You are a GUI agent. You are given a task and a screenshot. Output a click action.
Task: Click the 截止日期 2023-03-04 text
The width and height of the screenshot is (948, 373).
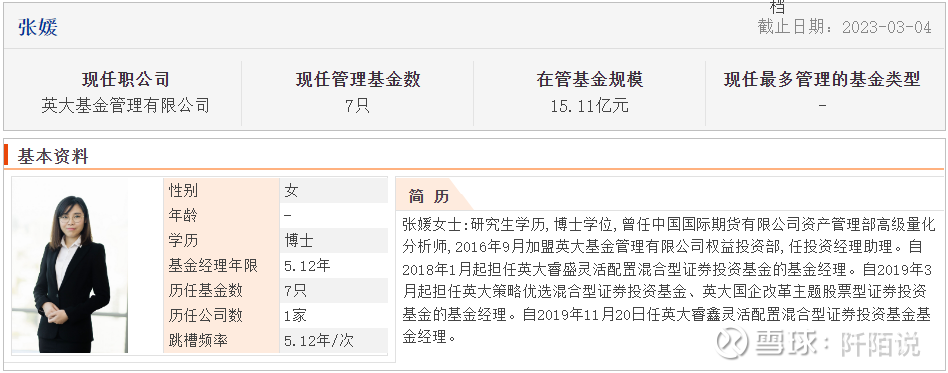point(845,27)
